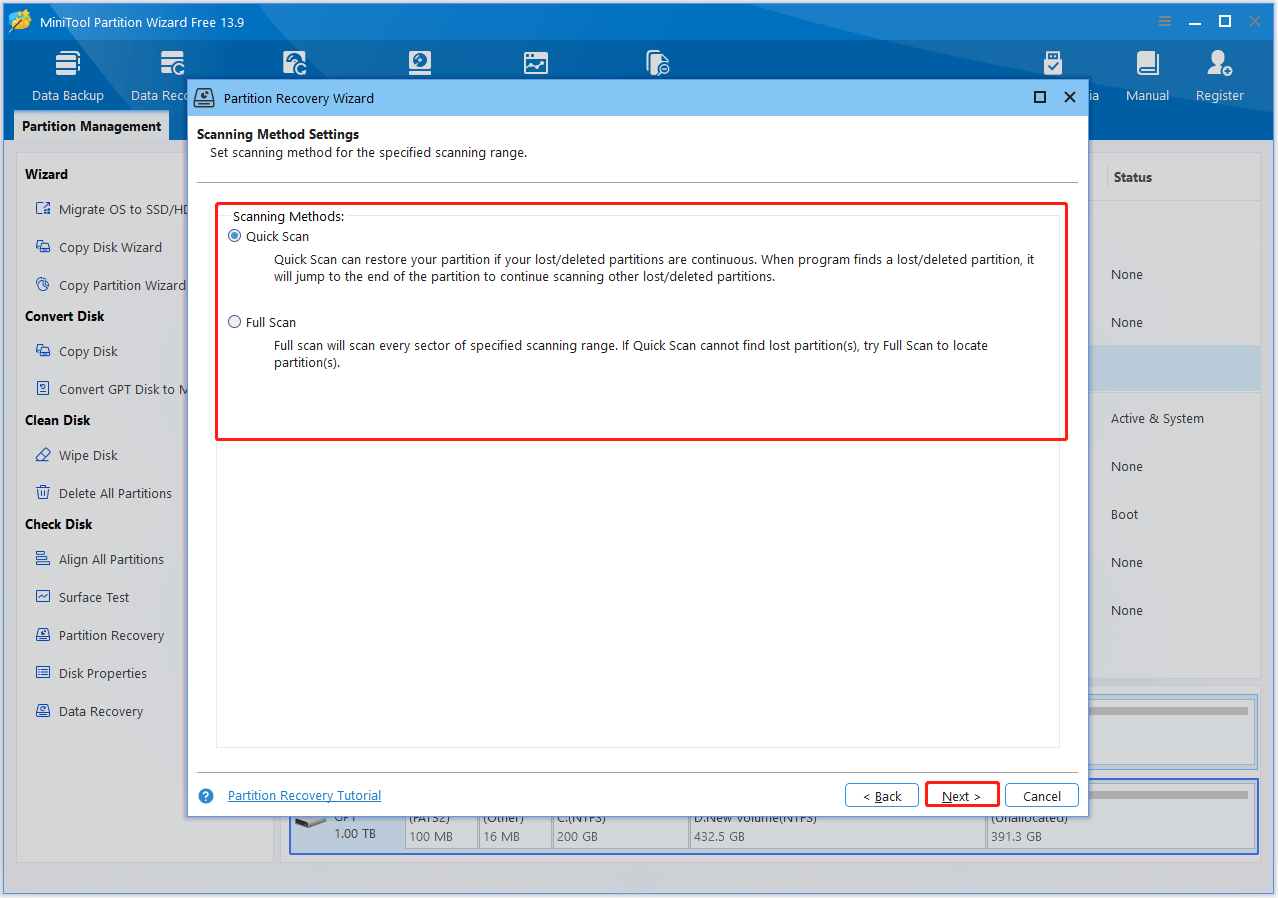Click Next to continue the wizard
Viewport: 1278px width, 898px height.
tap(962, 796)
